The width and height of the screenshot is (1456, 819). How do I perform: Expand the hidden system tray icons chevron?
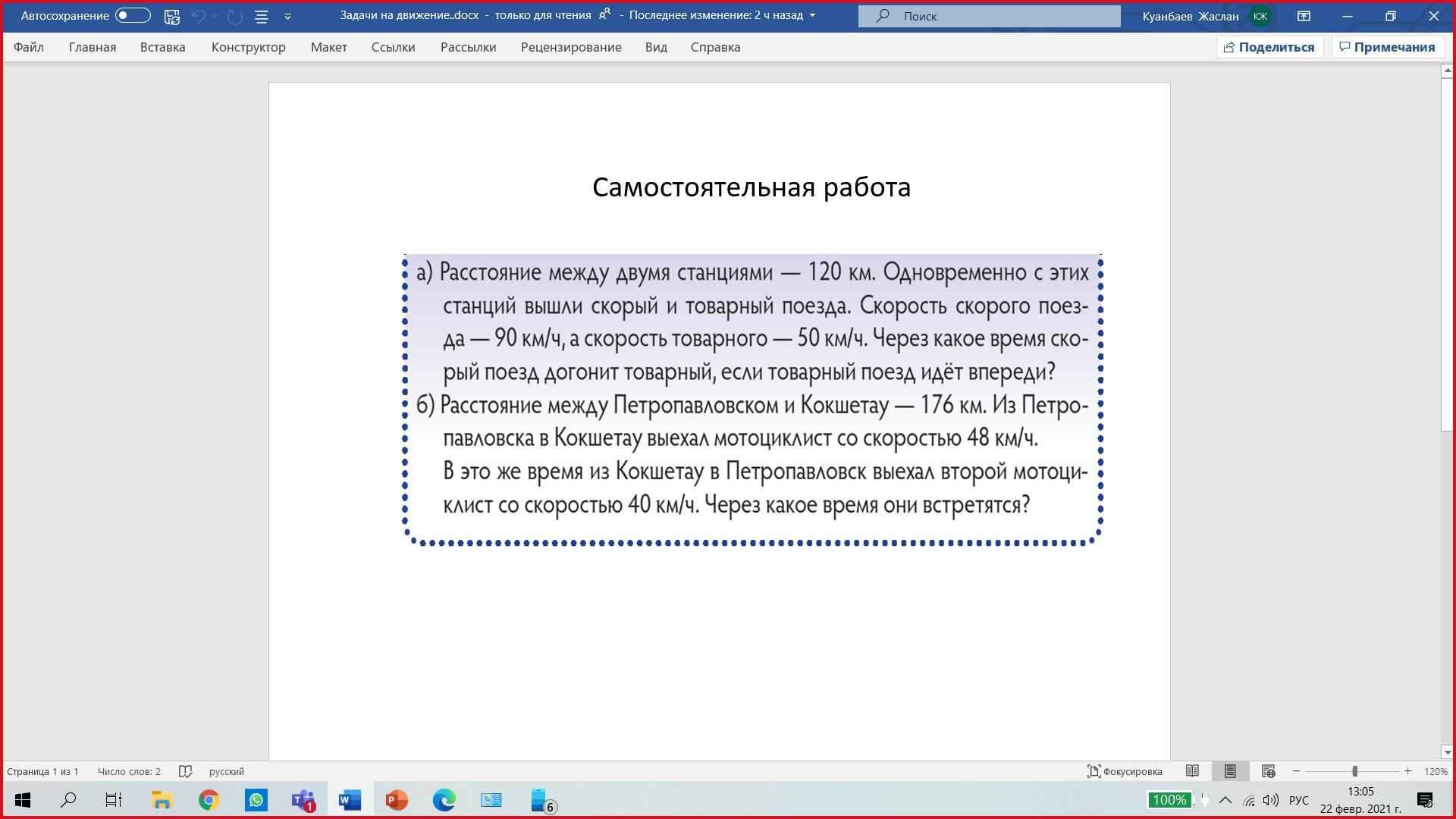click(x=1225, y=800)
